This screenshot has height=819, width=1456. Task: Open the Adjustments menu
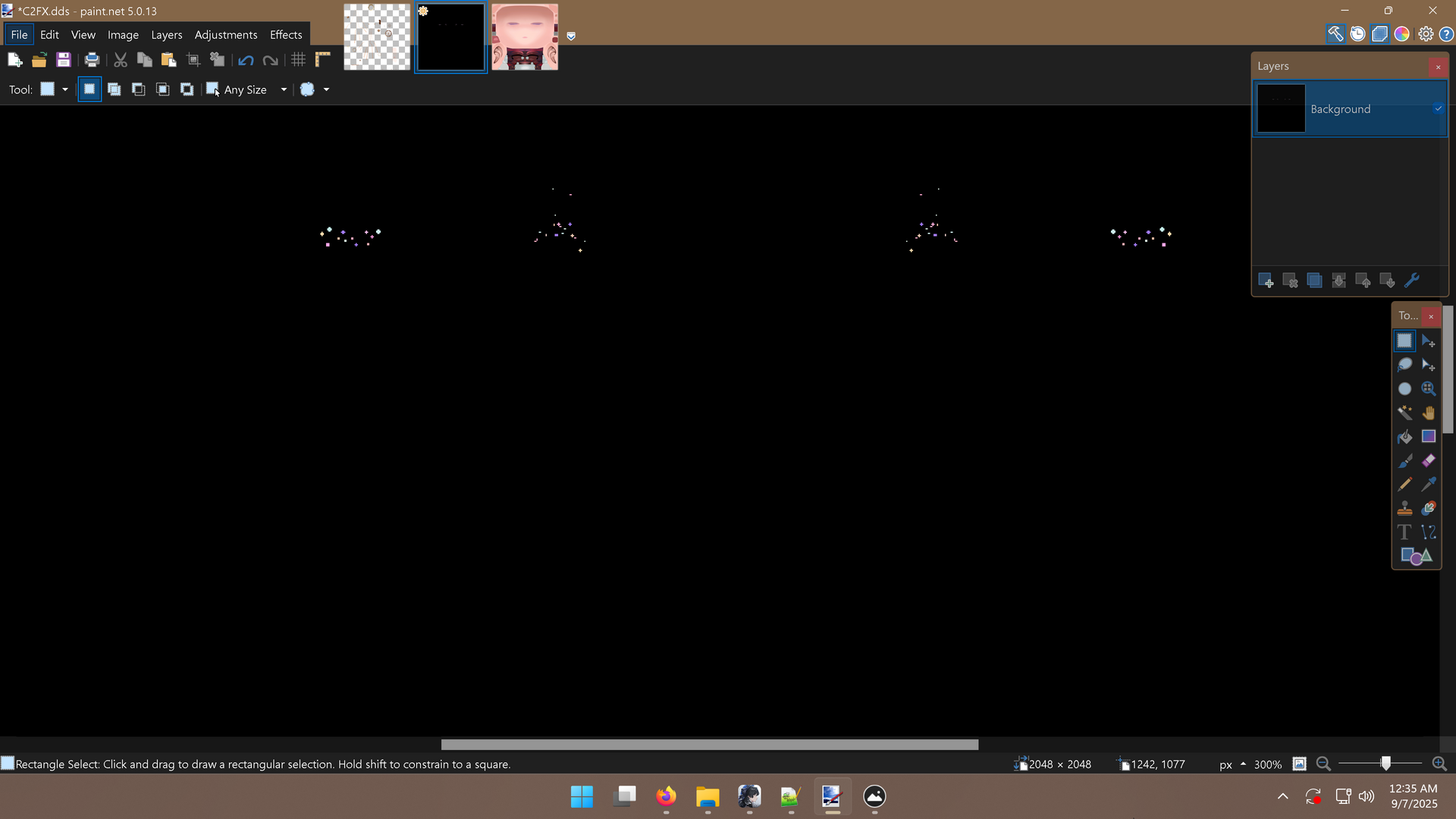pyautogui.click(x=226, y=34)
